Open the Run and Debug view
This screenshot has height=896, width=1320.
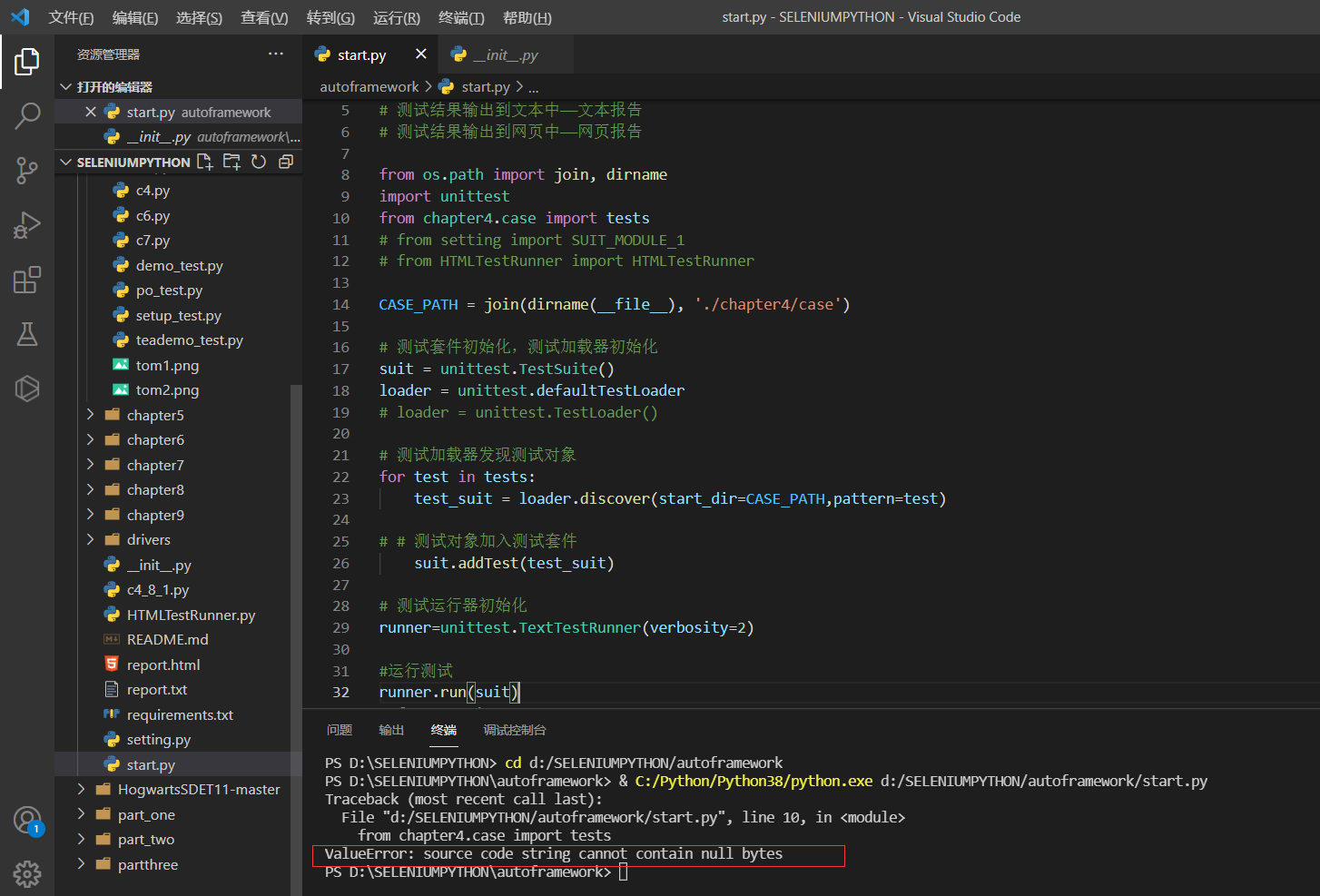pos(27,225)
